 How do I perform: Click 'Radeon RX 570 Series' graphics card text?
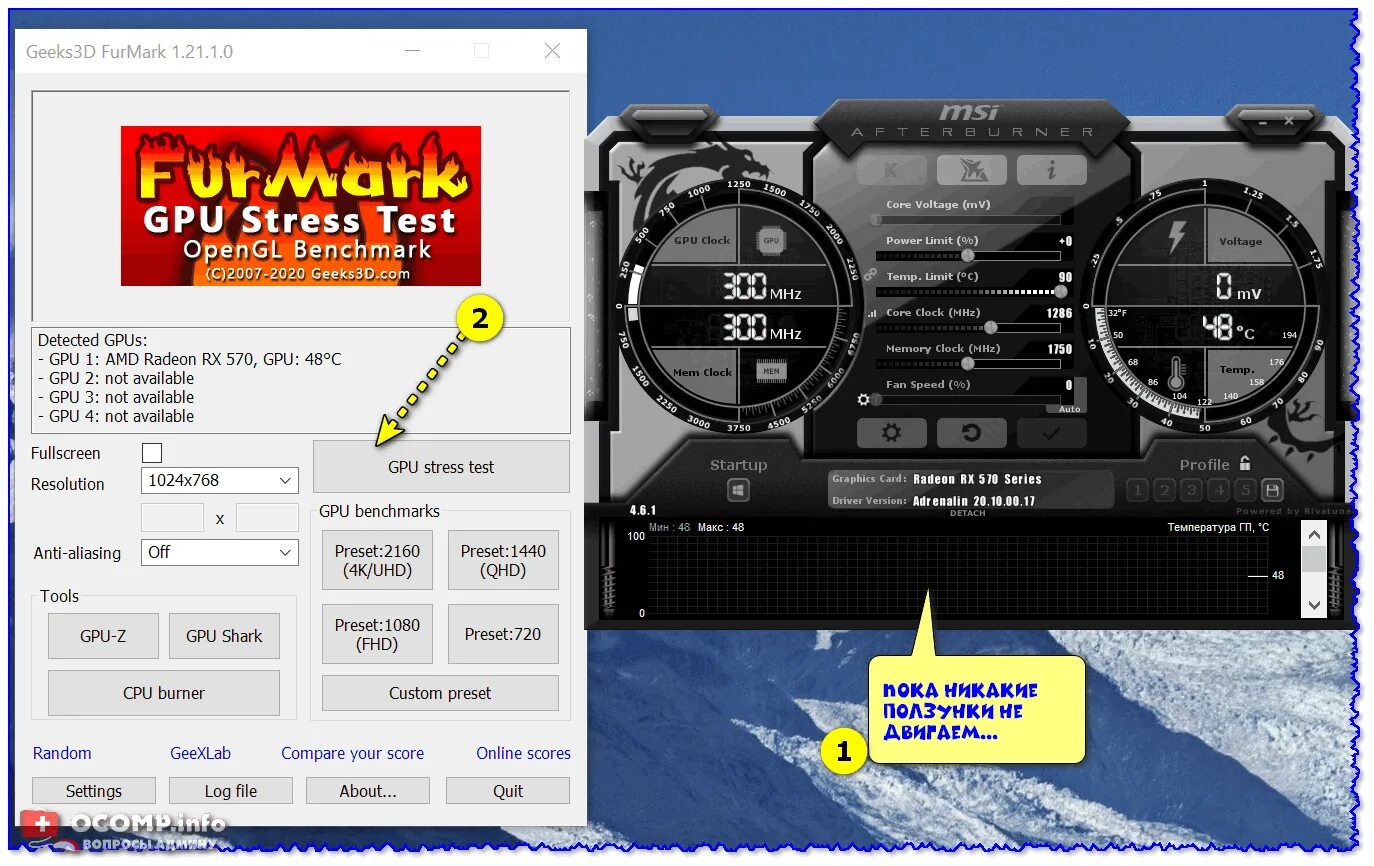click(x=977, y=479)
